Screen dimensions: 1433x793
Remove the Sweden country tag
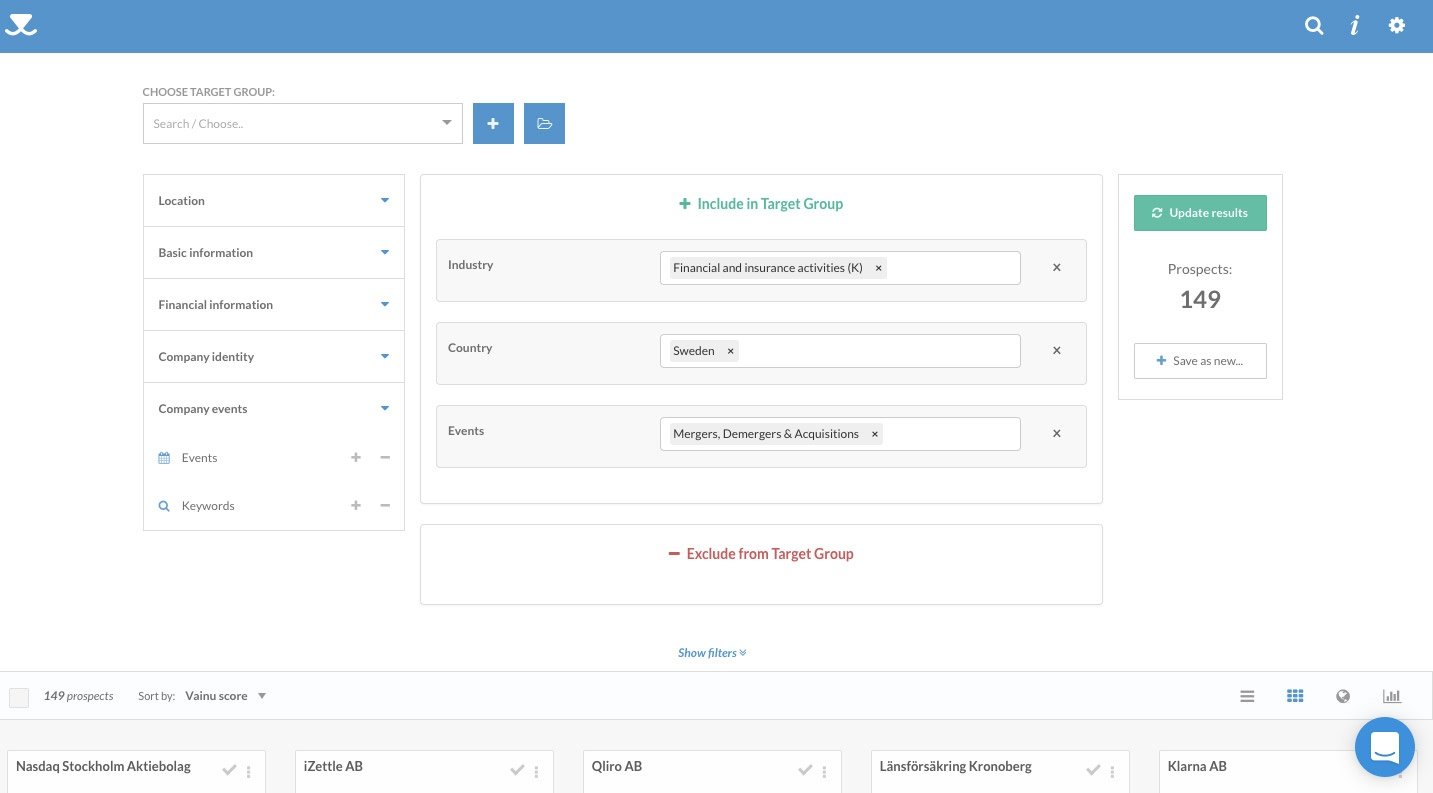click(x=730, y=351)
